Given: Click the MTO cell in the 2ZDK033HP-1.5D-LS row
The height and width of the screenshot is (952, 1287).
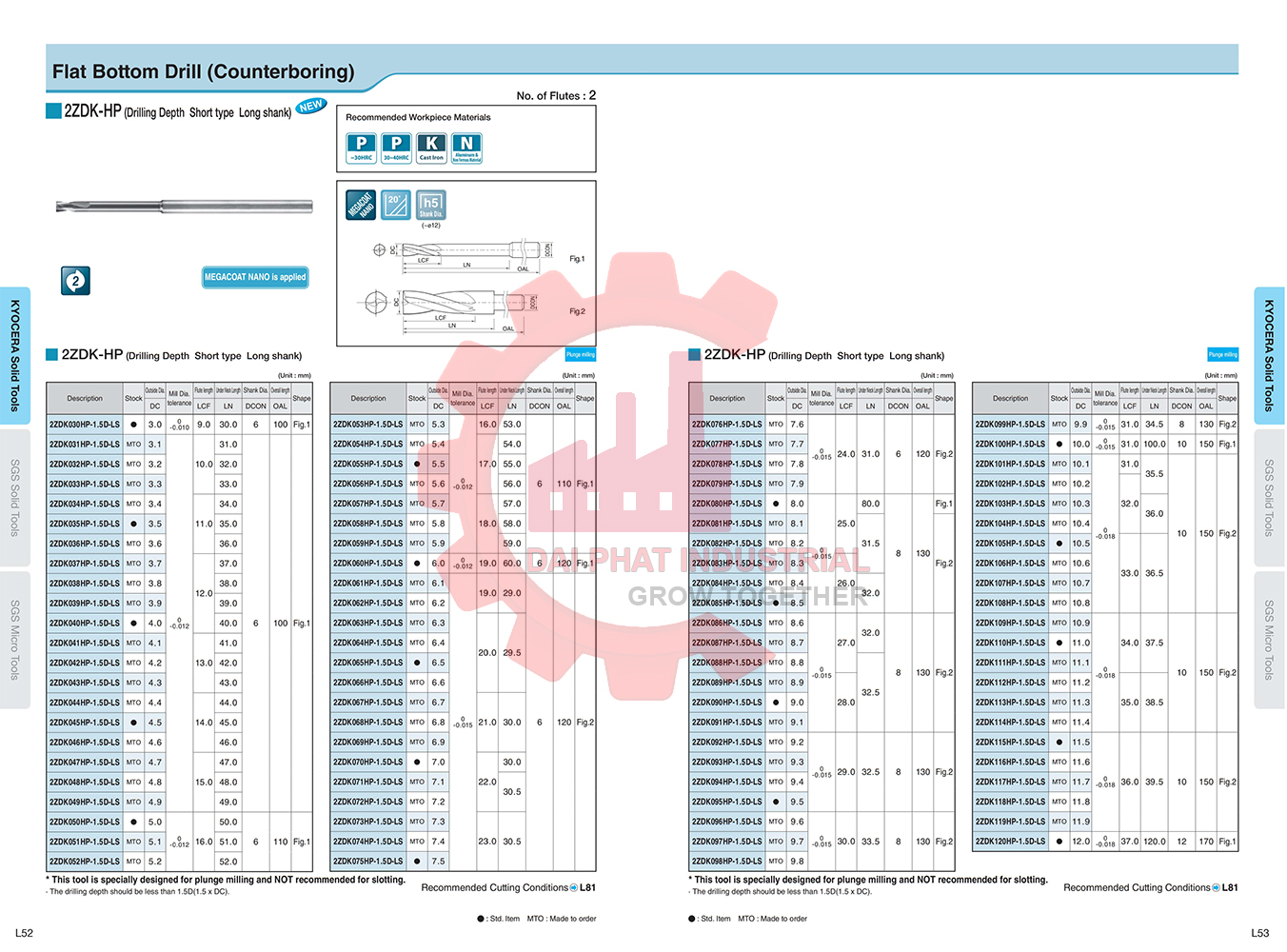Looking at the screenshot, I should click(x=133, y=484).
